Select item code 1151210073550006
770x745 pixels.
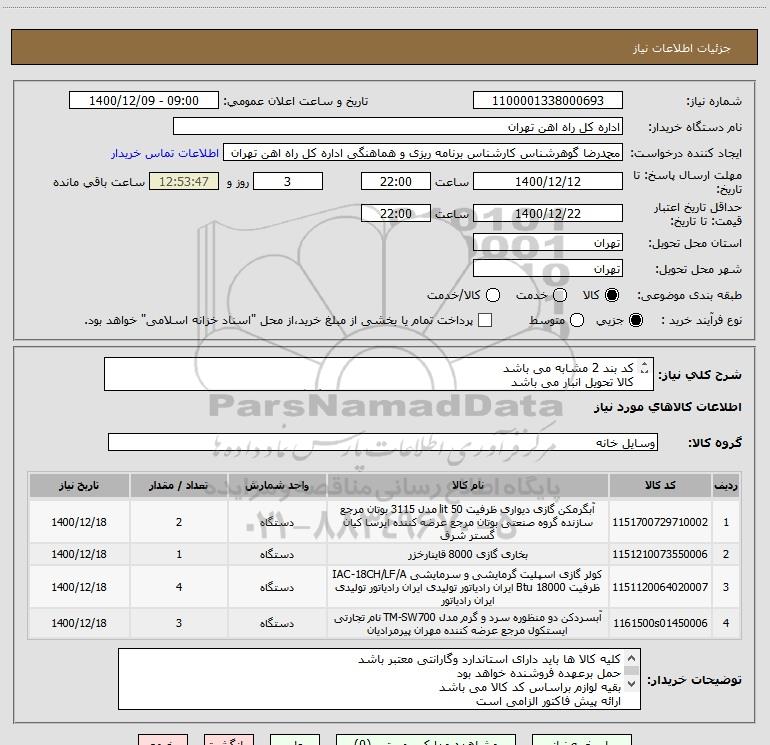(660, 554)
